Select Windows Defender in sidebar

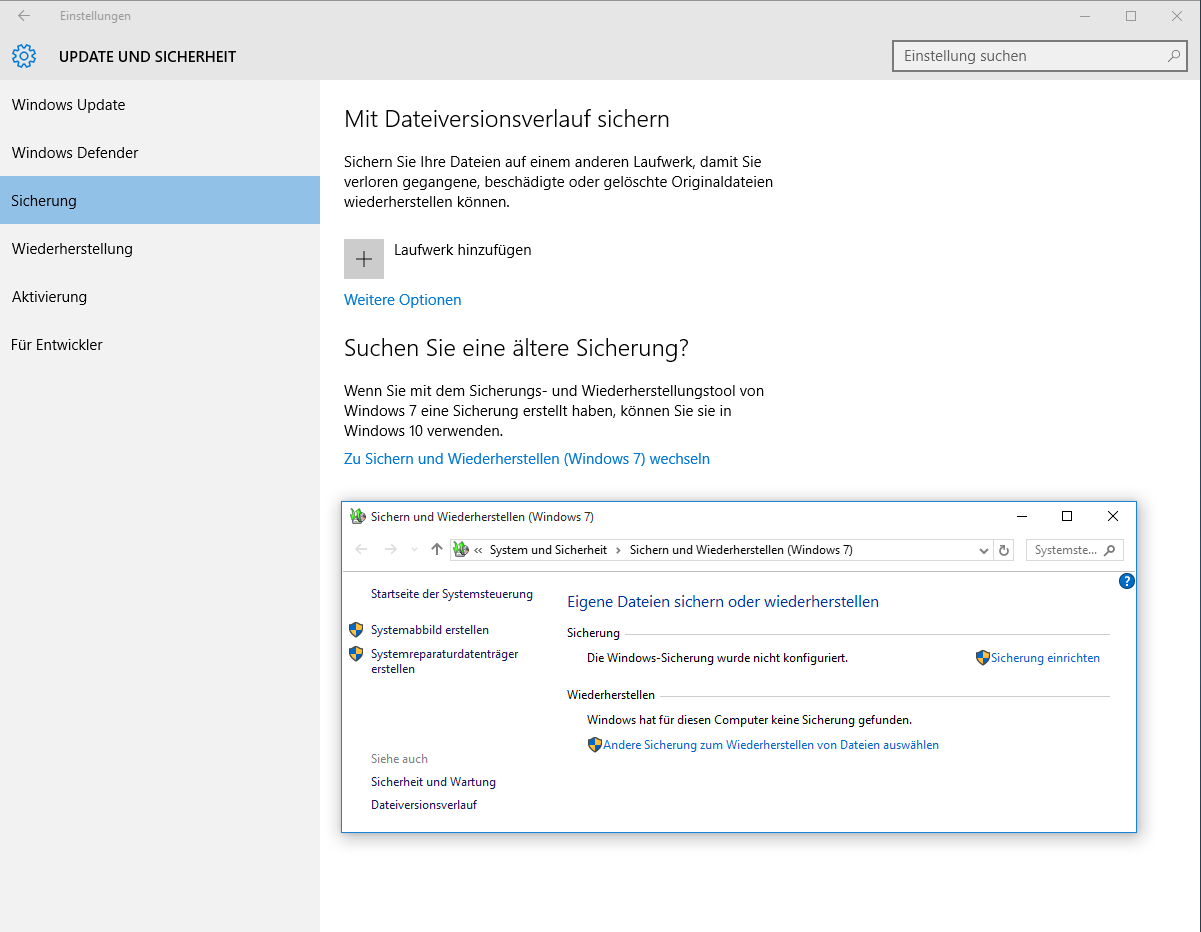pyautogui.click(x=160, y=153)
